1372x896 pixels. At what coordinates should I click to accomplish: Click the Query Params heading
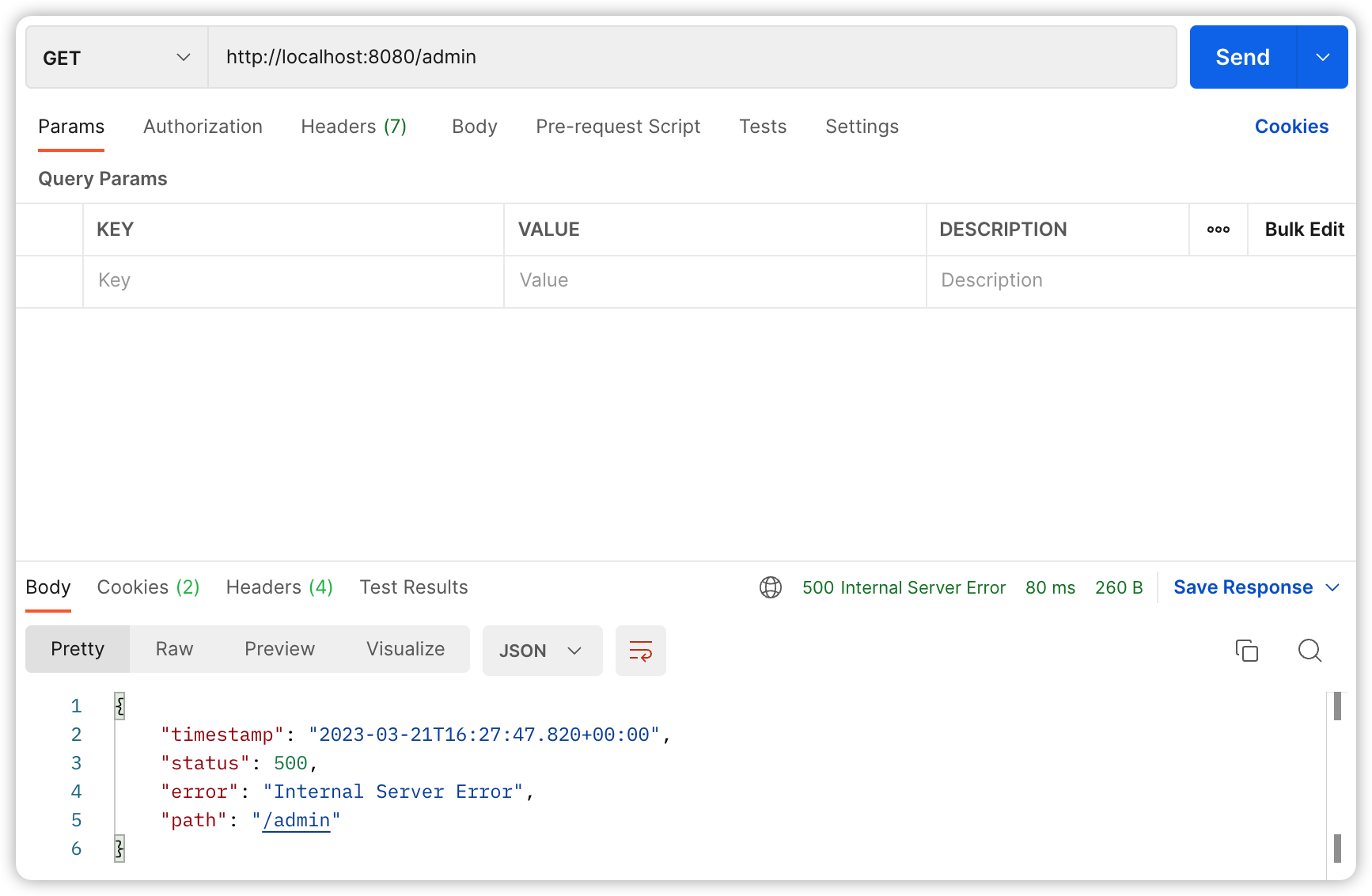coord(103,179)
